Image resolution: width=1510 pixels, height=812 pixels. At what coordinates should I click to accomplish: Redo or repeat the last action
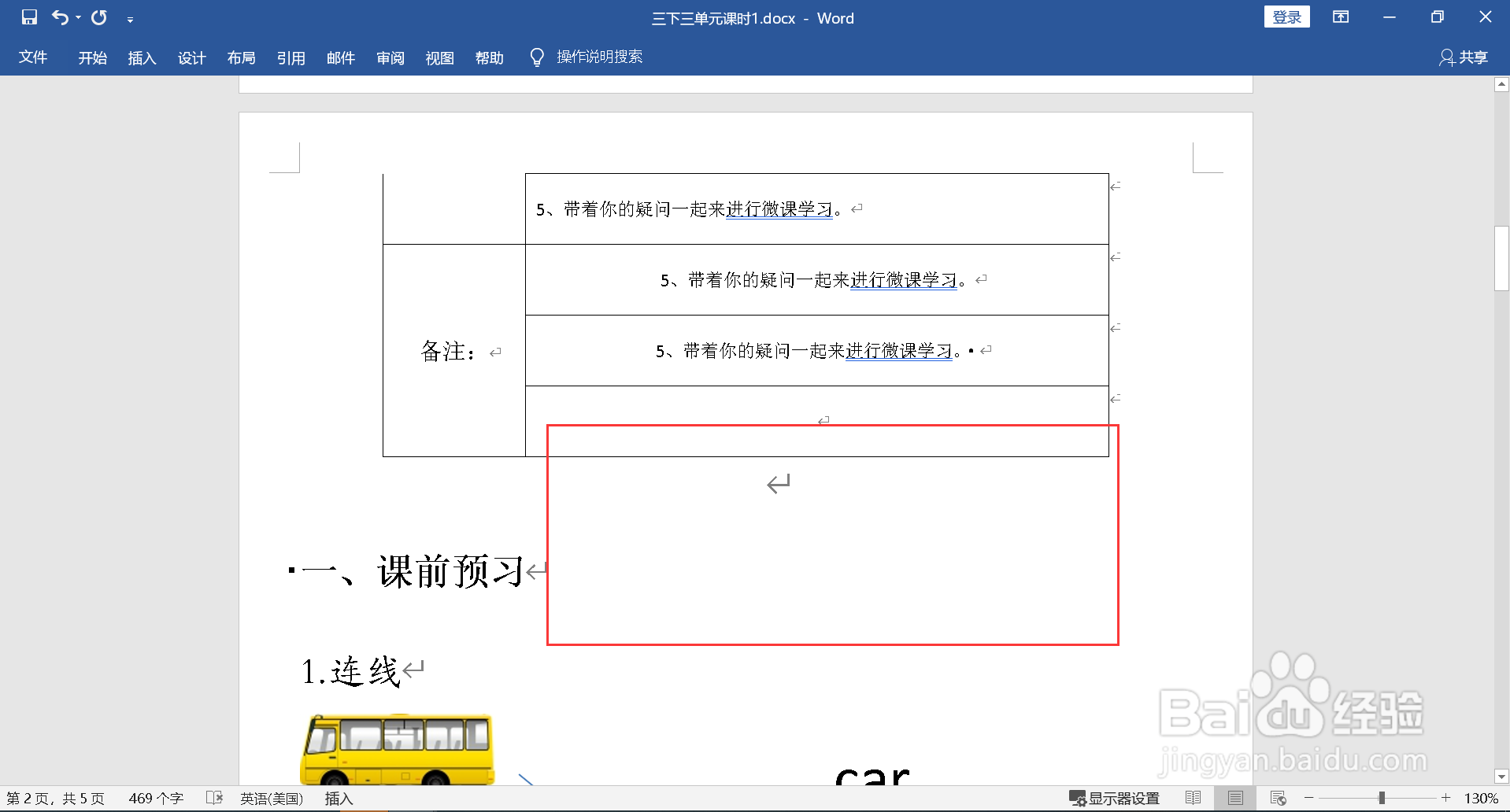[99, 17]
